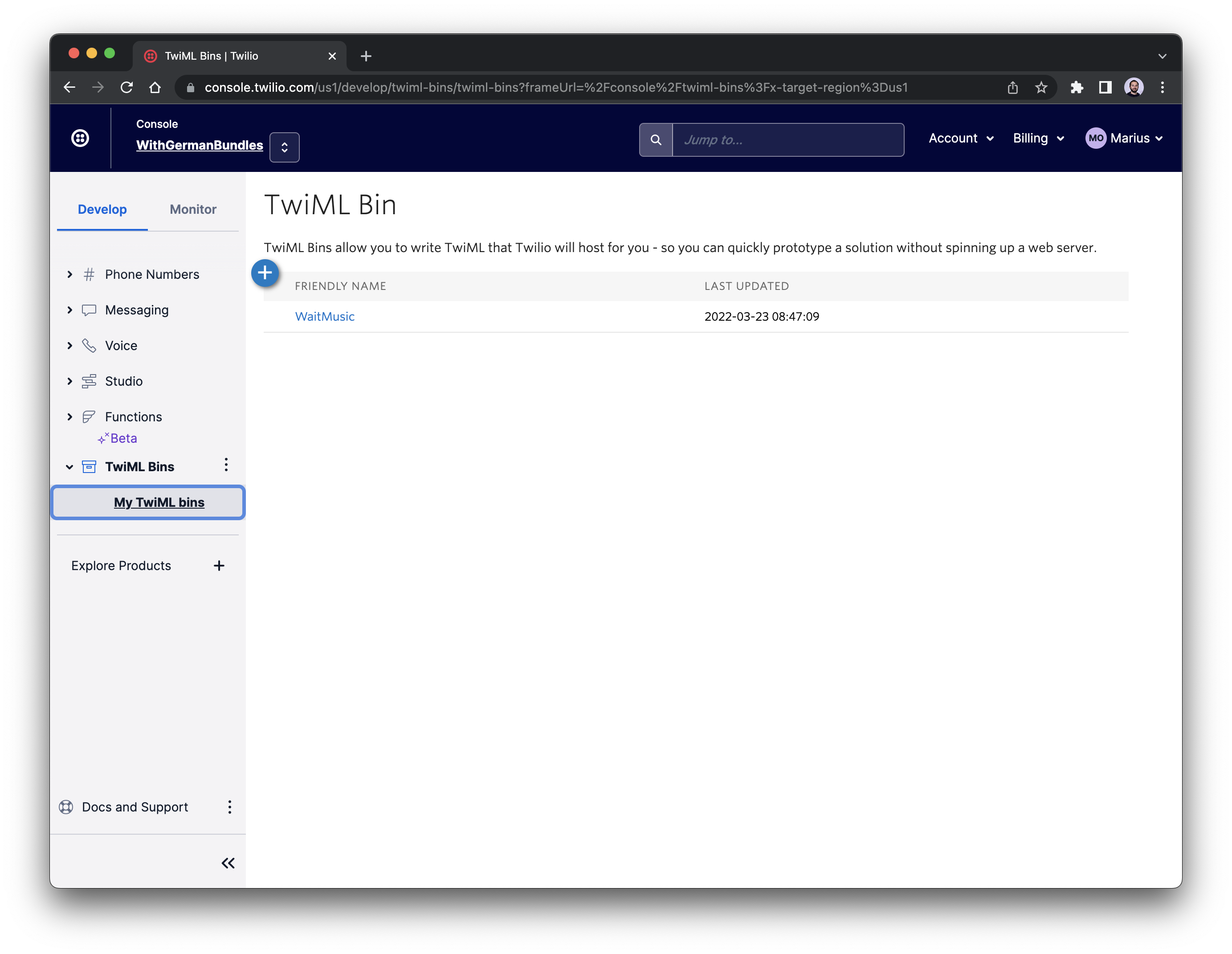Click the TwiML Bins overflow menu

click(x=225, y=464)
